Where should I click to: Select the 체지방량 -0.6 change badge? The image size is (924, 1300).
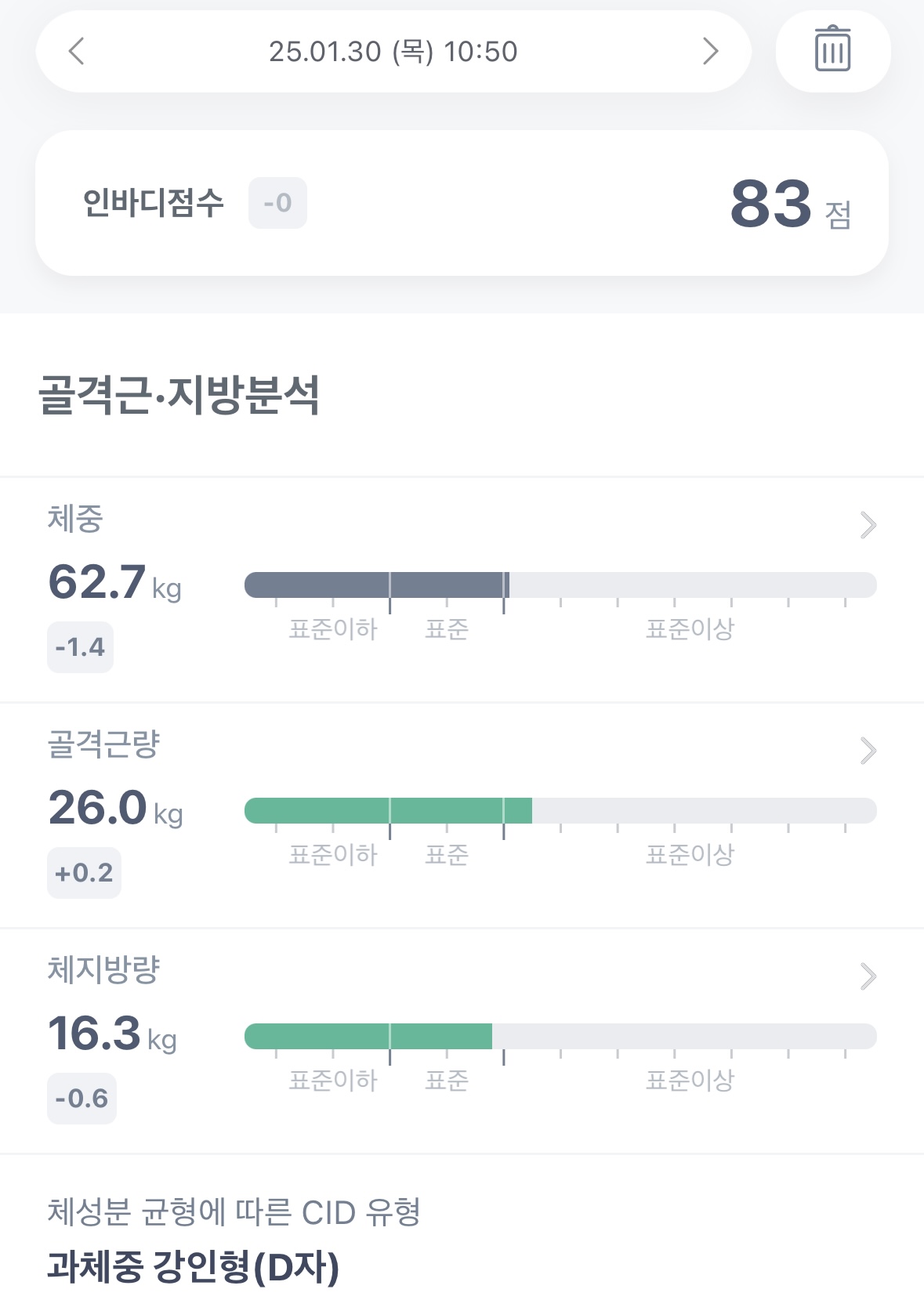[x=82, y=1099]
